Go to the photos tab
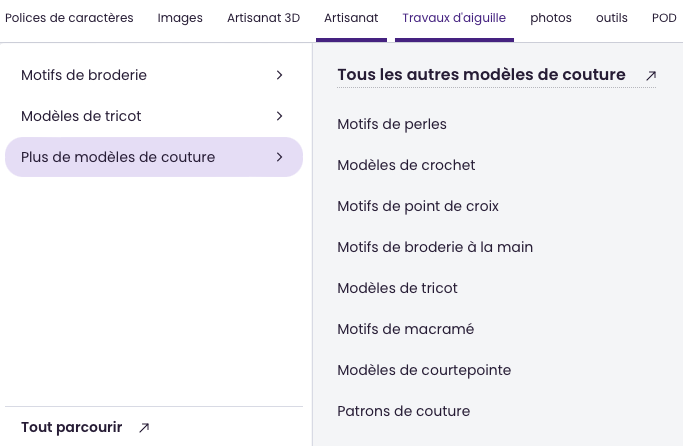Image resolution: width=683 pixels, height=446 pixels. point(551,18)
